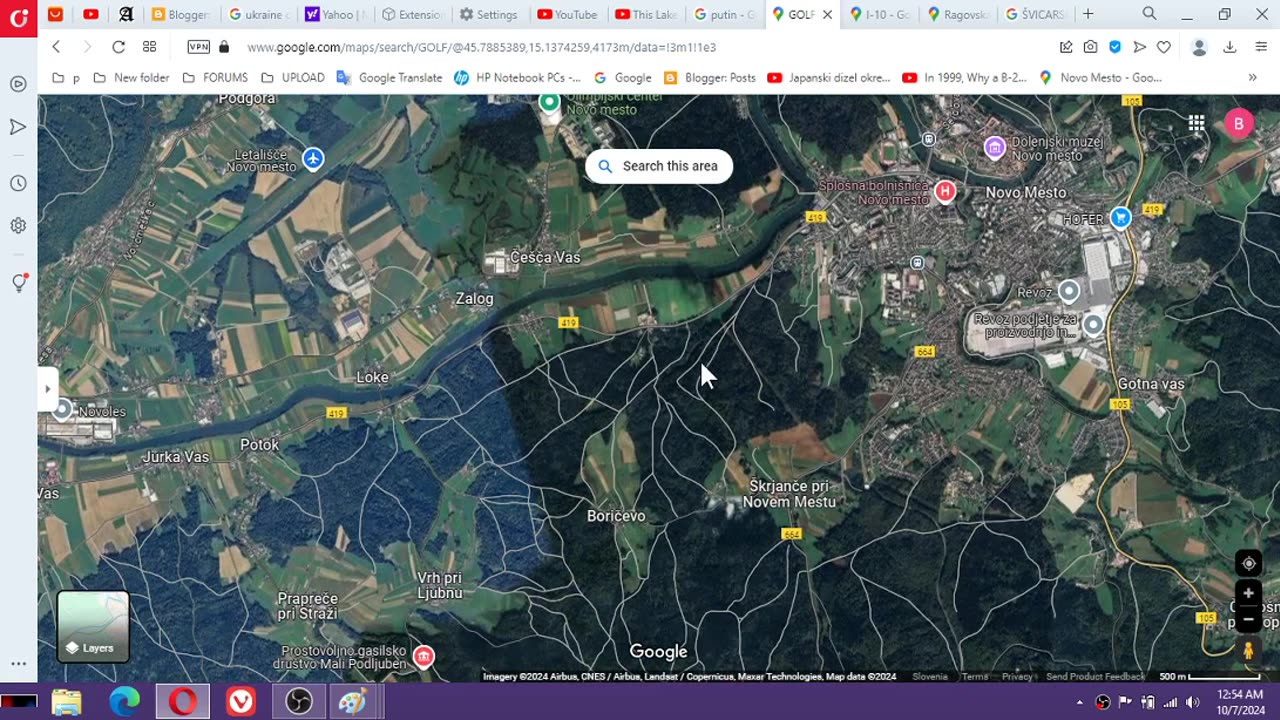This screenshot has width=1280, height=720.
Task: Open the Google Translate bookmark
Action: coord(390,77)
